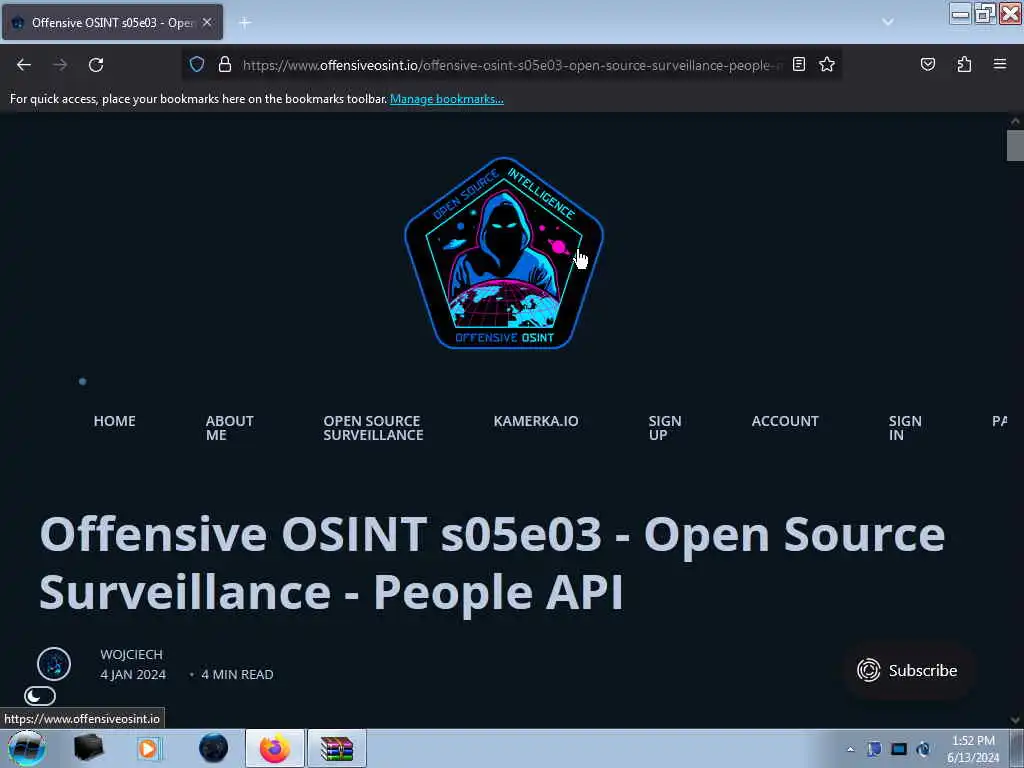The height and width of the screenshot is (768, 1024).
Task: Open the media player taskbar icon
Action: [x=148, y=748]
